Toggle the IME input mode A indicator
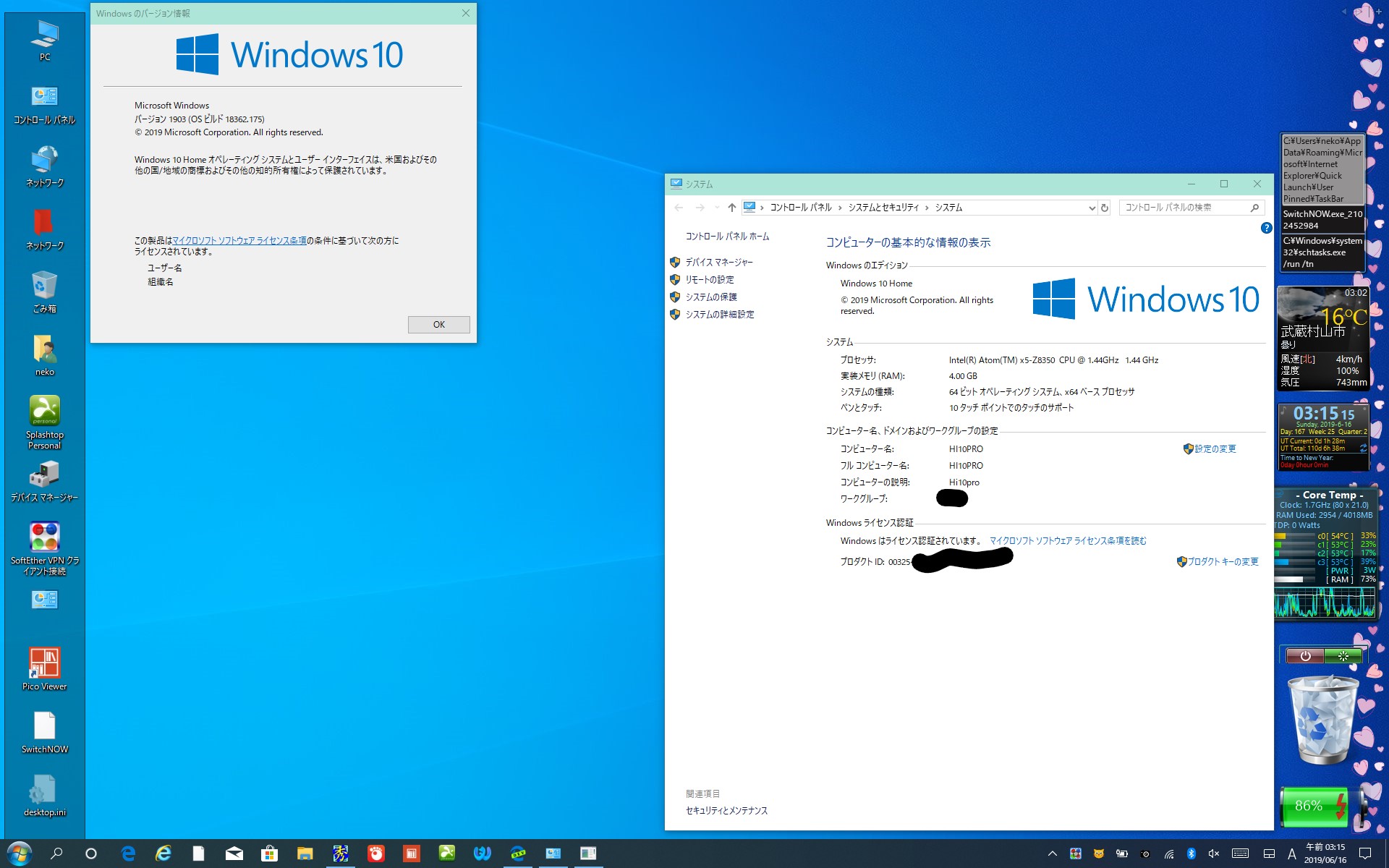 (x=1291, y=854)
